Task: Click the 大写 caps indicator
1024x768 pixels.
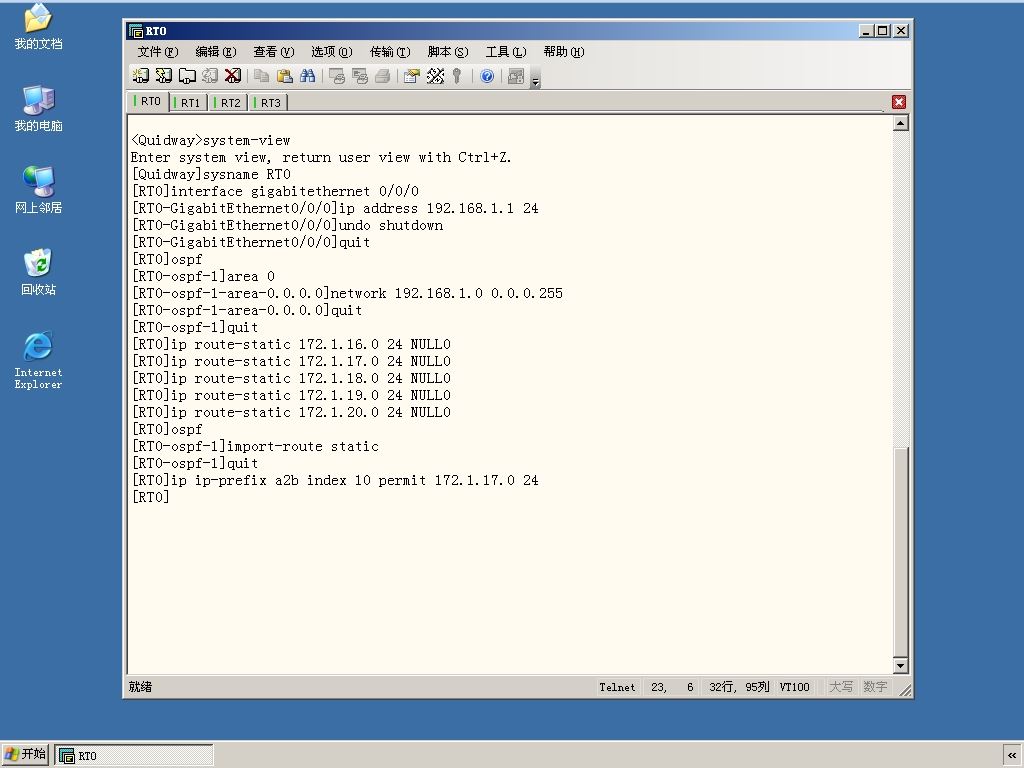Action: tap(840, 687)
